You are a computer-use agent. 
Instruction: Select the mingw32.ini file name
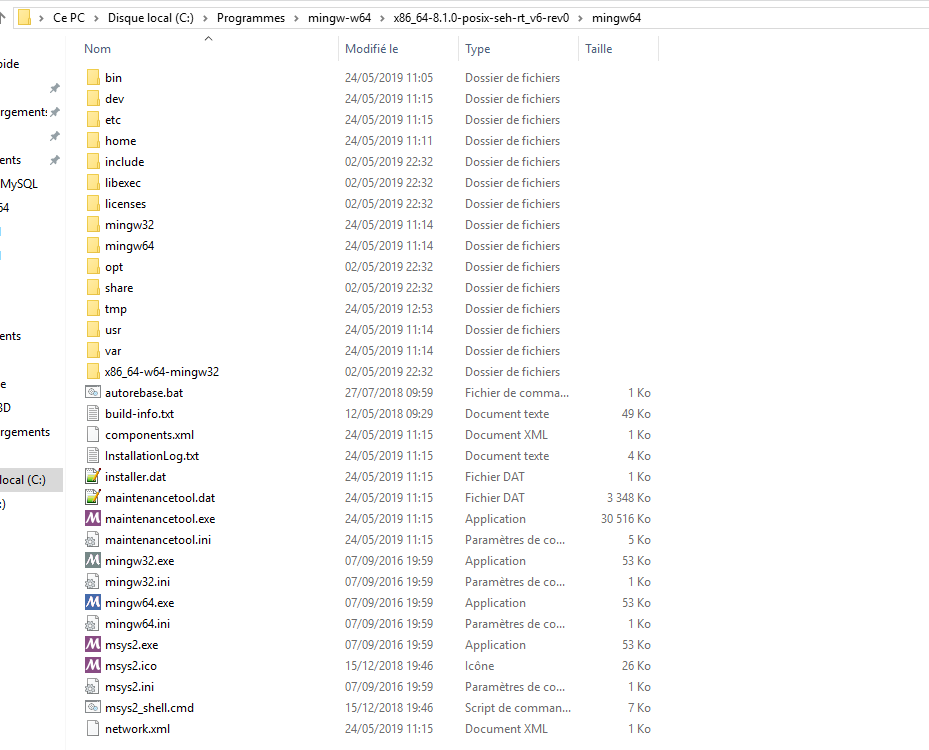(x=137, y=582)
